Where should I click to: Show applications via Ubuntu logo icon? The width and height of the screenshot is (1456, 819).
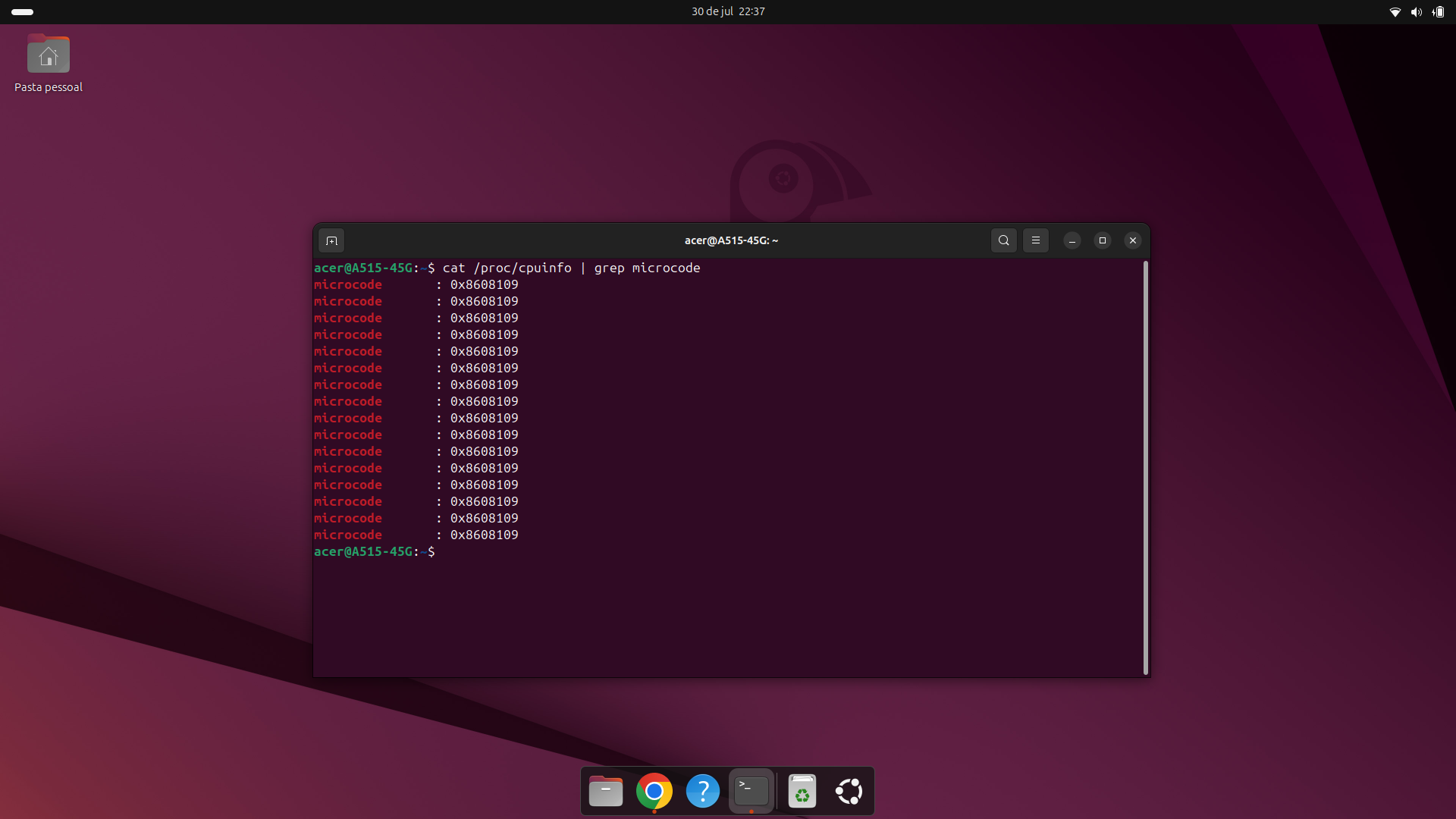pyautogui.click(x=849, y=791)
